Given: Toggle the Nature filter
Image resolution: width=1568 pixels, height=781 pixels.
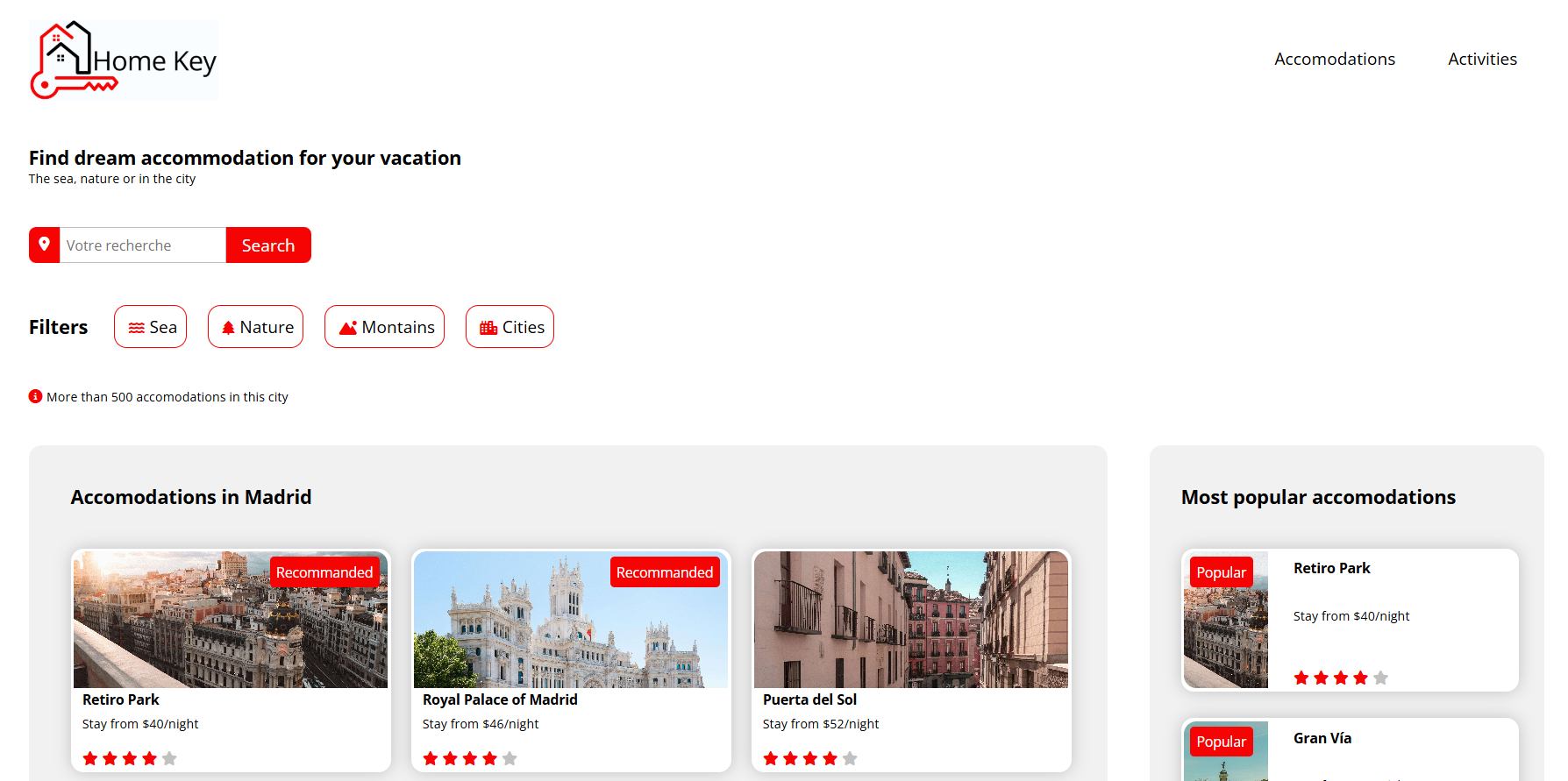Looking at the screenshot, I should (x=255, y=327).
